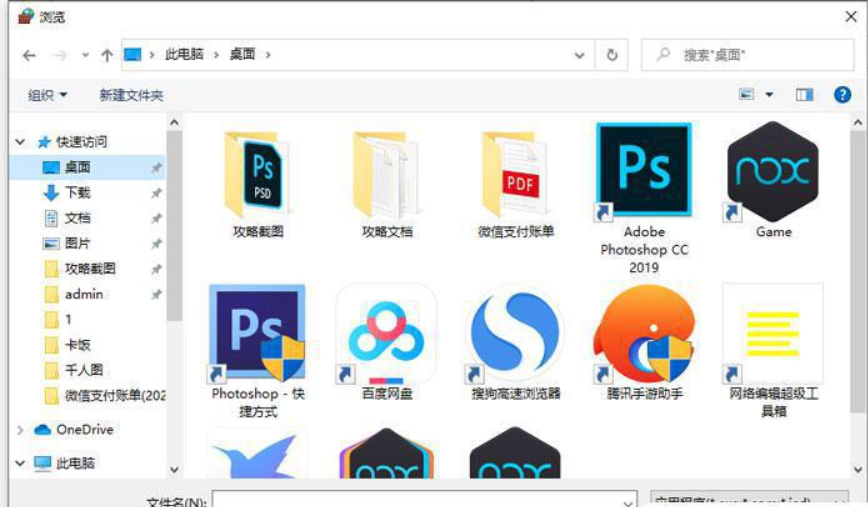868x507 pixels.
Task: Open the 组织 dropdown menu
Action: coord(48,95)
